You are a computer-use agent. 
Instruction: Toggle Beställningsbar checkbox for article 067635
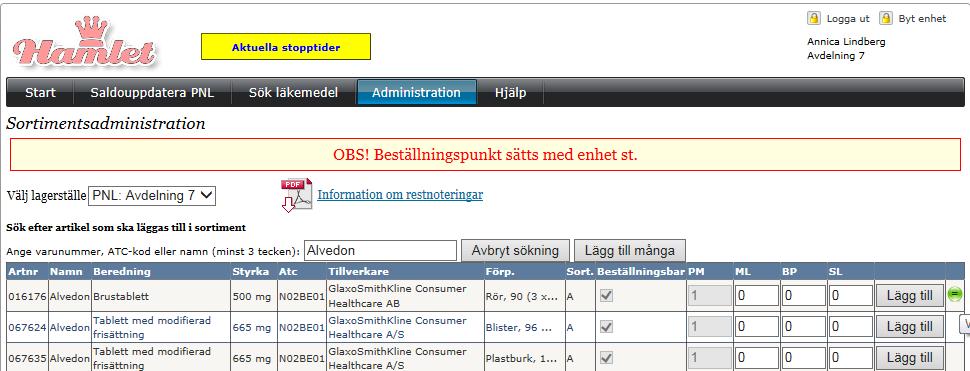(606, 357)
